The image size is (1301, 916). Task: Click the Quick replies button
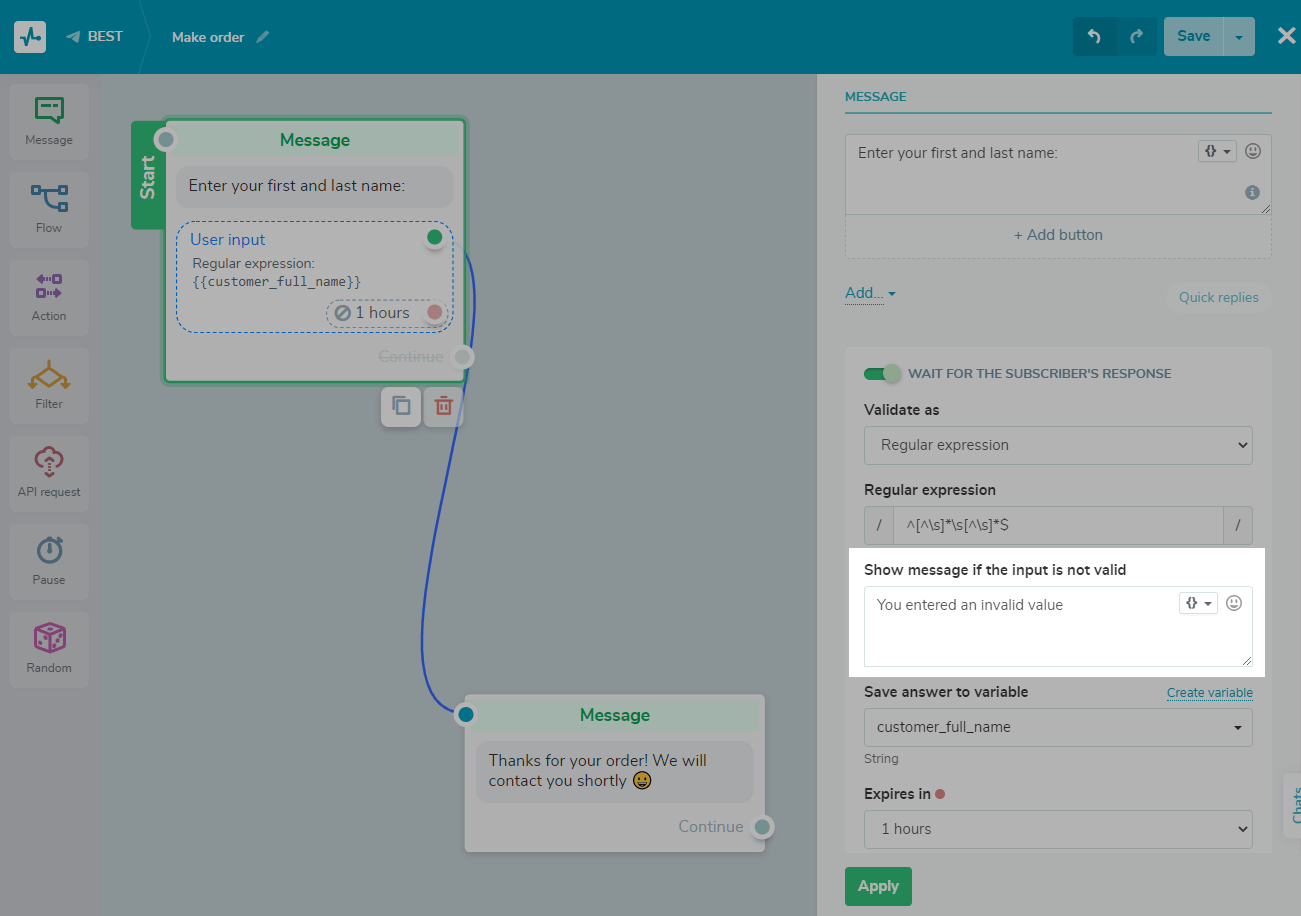point(1218,297)
